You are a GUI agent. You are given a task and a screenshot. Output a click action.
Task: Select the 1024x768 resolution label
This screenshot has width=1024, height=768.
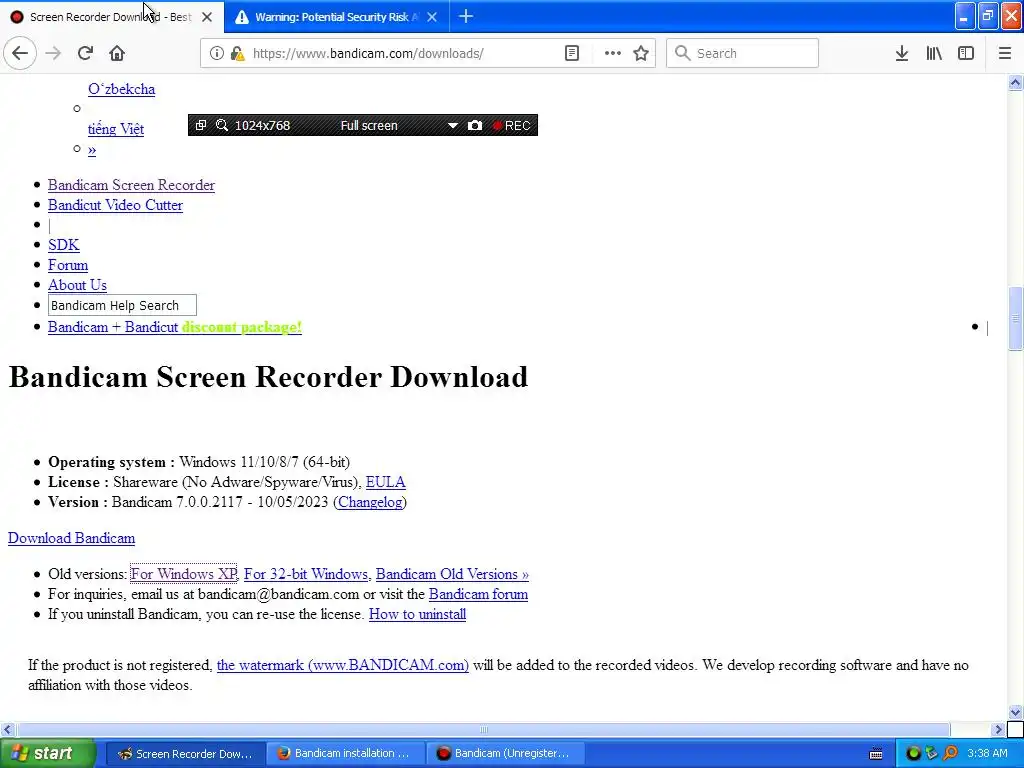pyautogui.click(x=262, y=125)
